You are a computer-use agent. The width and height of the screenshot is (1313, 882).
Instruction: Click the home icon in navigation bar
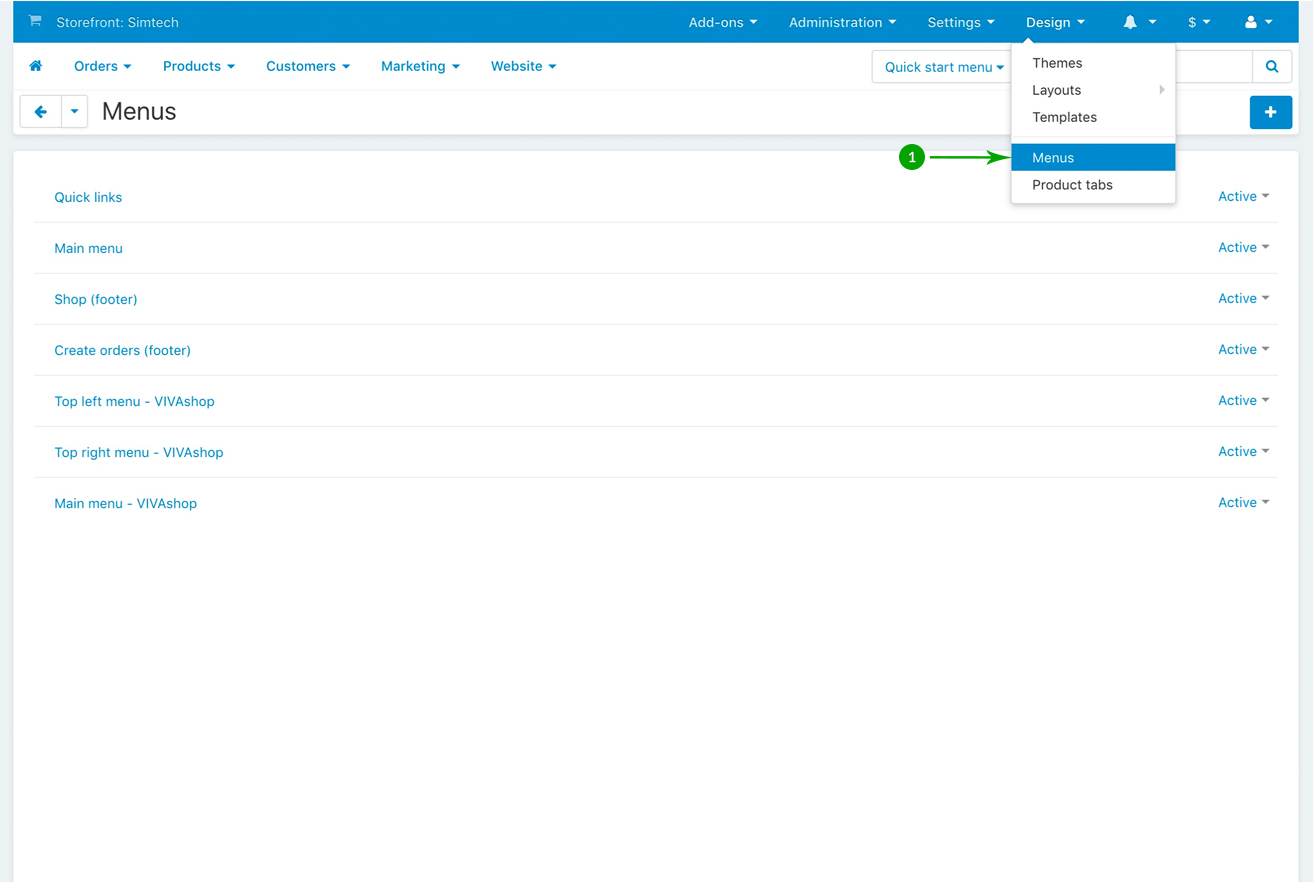pyautogui.click(x=36, y=66)
